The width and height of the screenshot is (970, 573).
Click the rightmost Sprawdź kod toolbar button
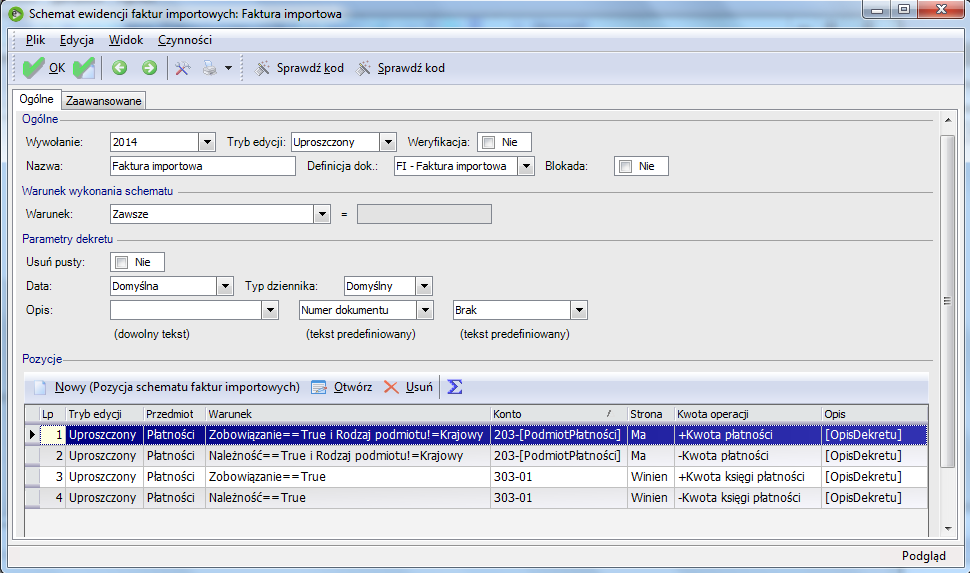400,68
